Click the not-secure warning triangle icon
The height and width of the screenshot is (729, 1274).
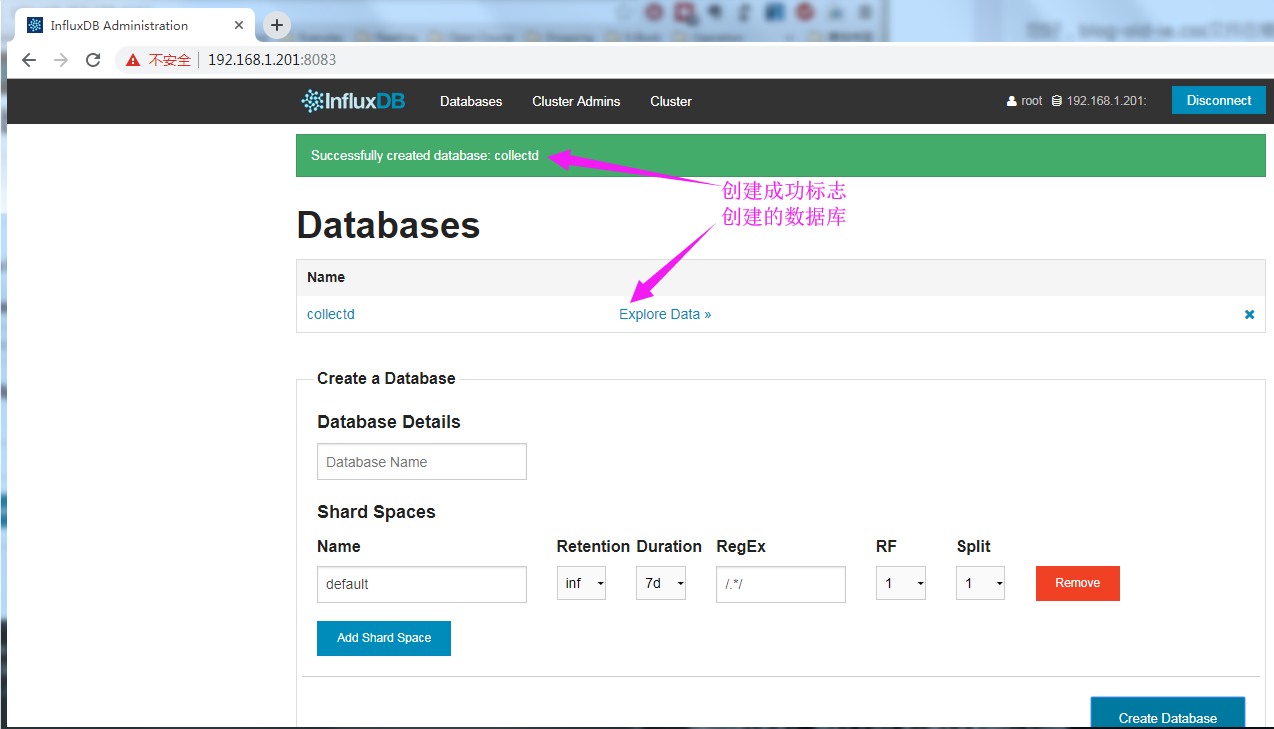pos(133,60)
